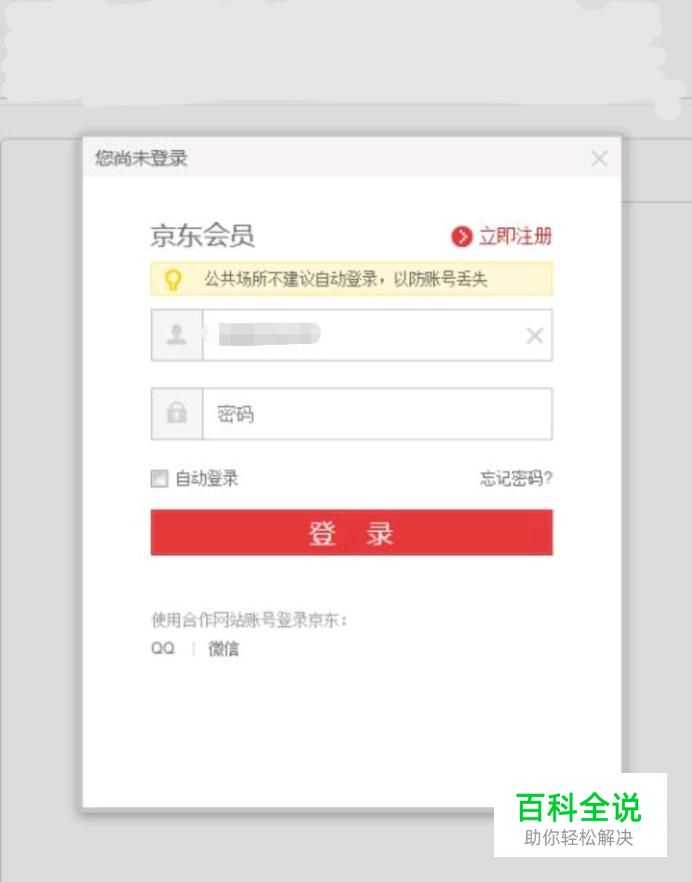Click the 助你轻松解决 caption under the watermark
Screen dimensions: 692x882
coord(578,838)
